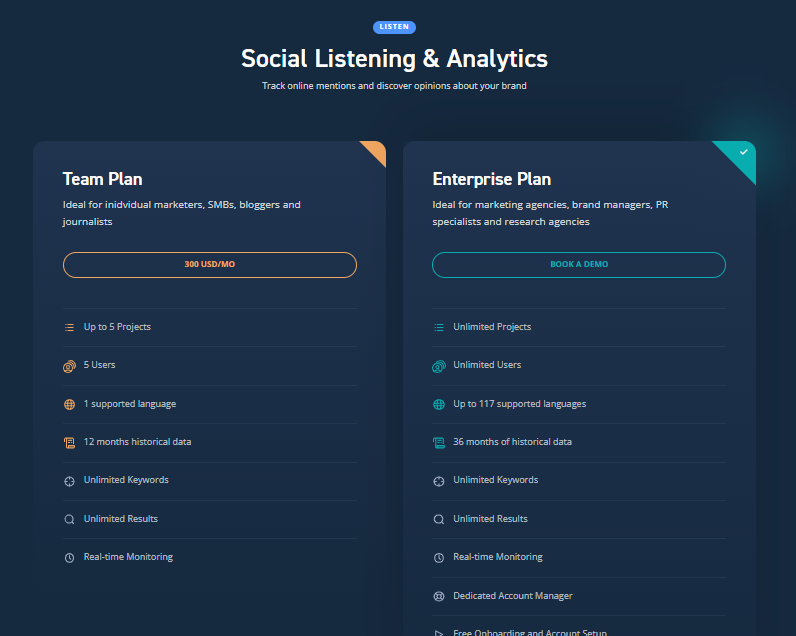Click 'Up to 117 supported languages' text
The height and width of the screenshot is (636, 796).
(520, 404)
